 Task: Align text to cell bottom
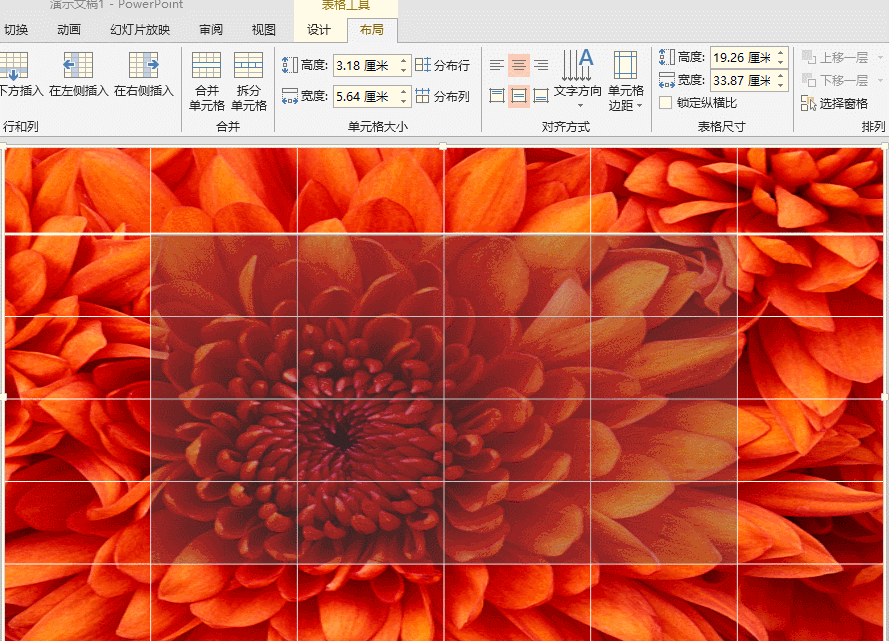541,96
